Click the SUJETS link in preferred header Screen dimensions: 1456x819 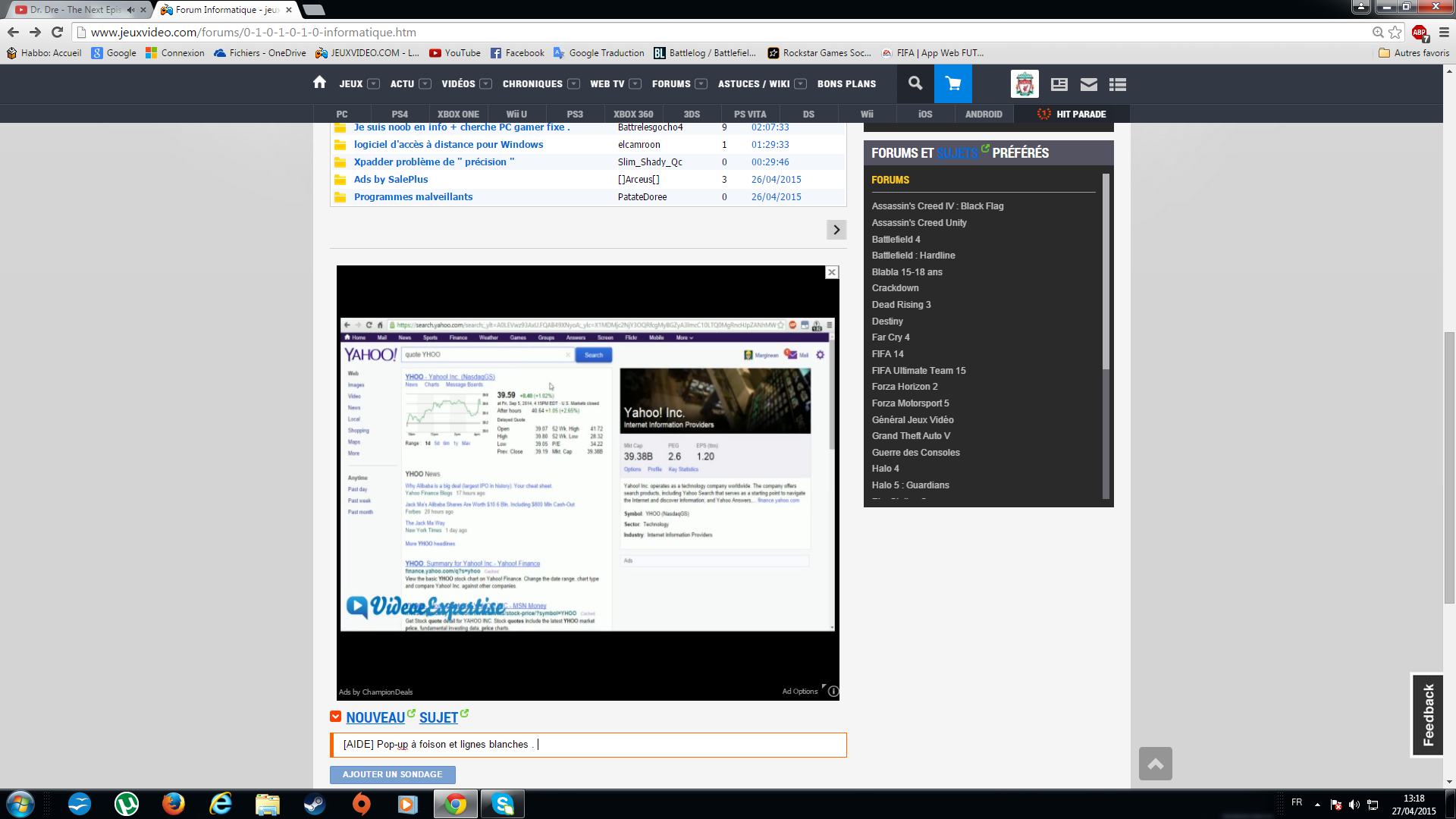point(957,153)
